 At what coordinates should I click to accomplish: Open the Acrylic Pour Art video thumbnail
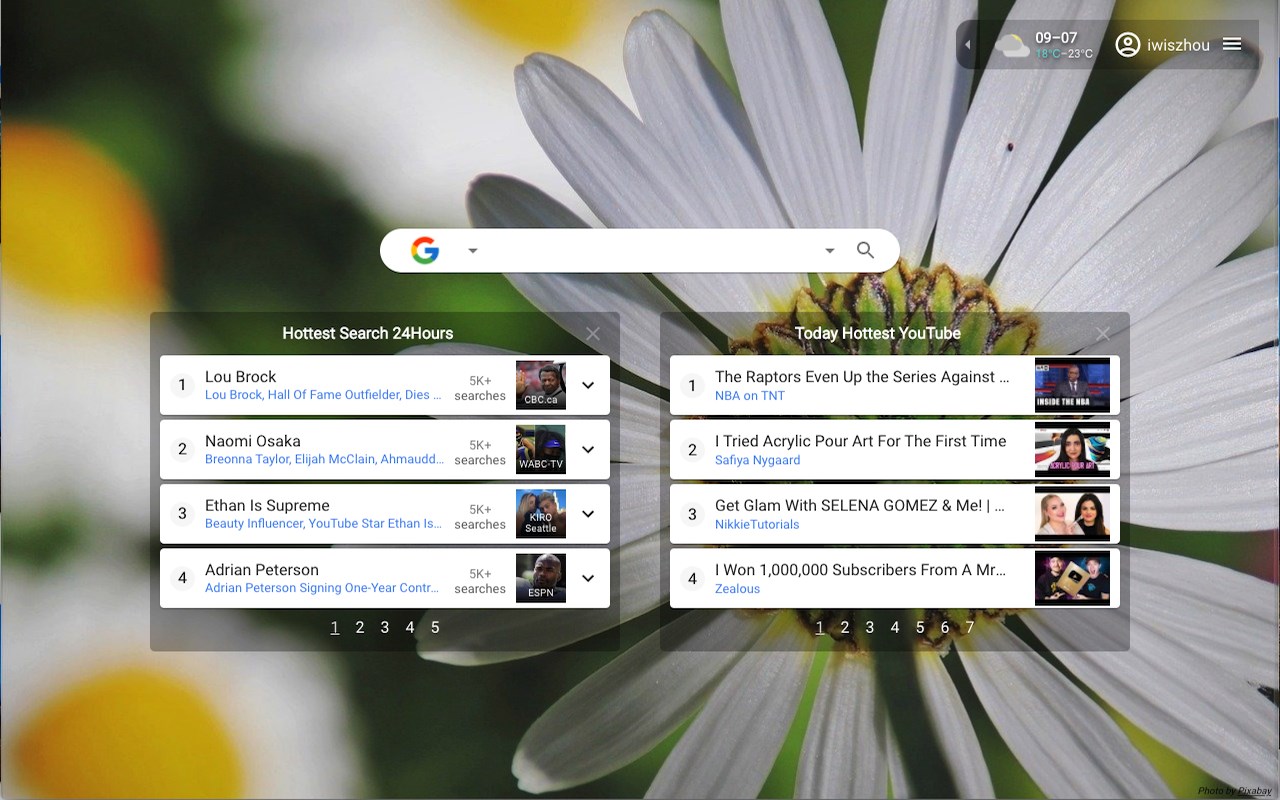[1073, 450]
